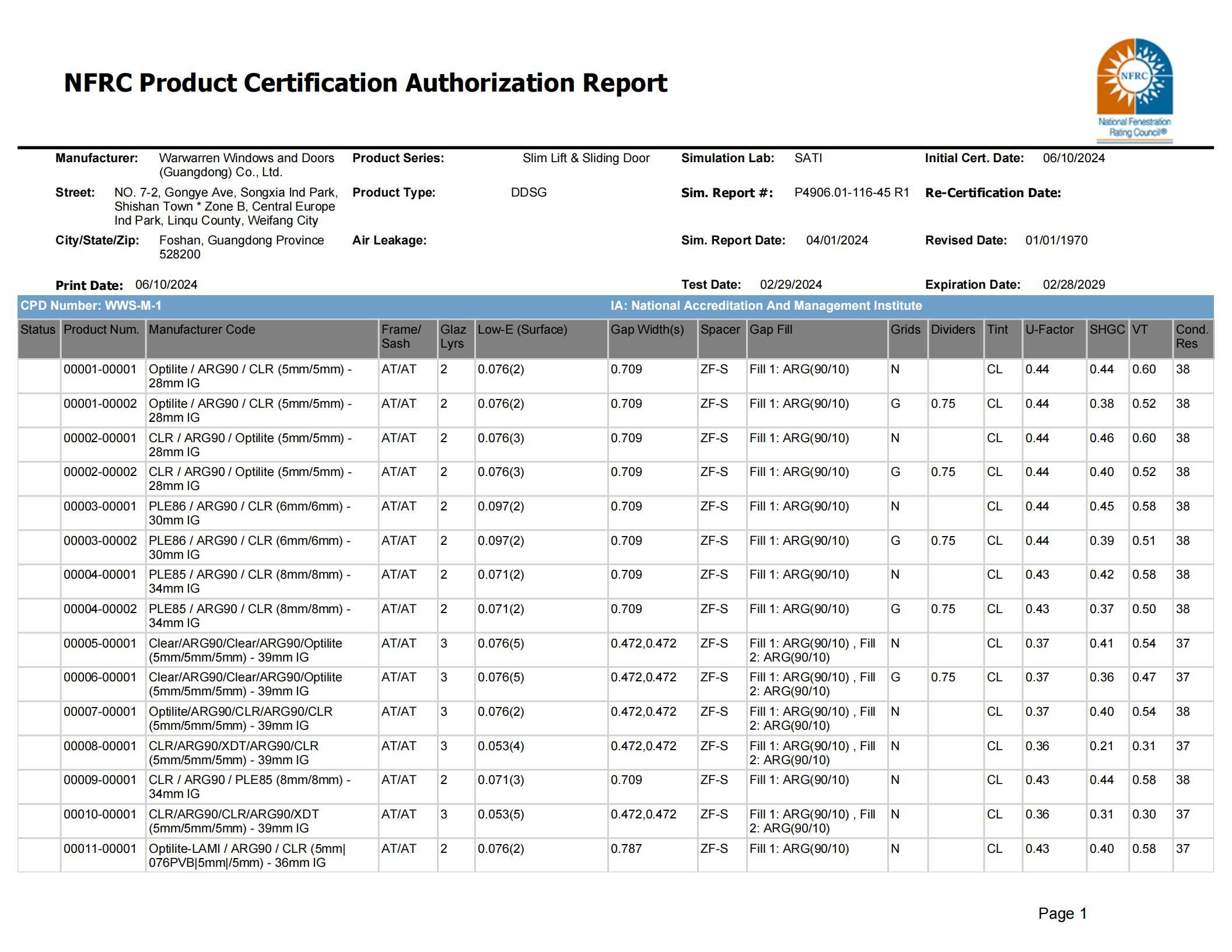Click the VT column header

coord(1151,338)
